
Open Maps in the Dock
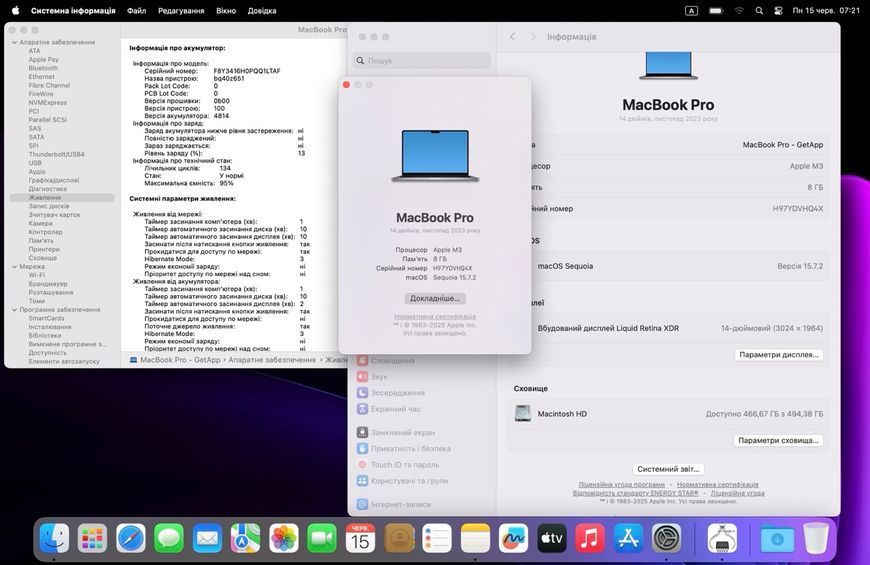245,538
